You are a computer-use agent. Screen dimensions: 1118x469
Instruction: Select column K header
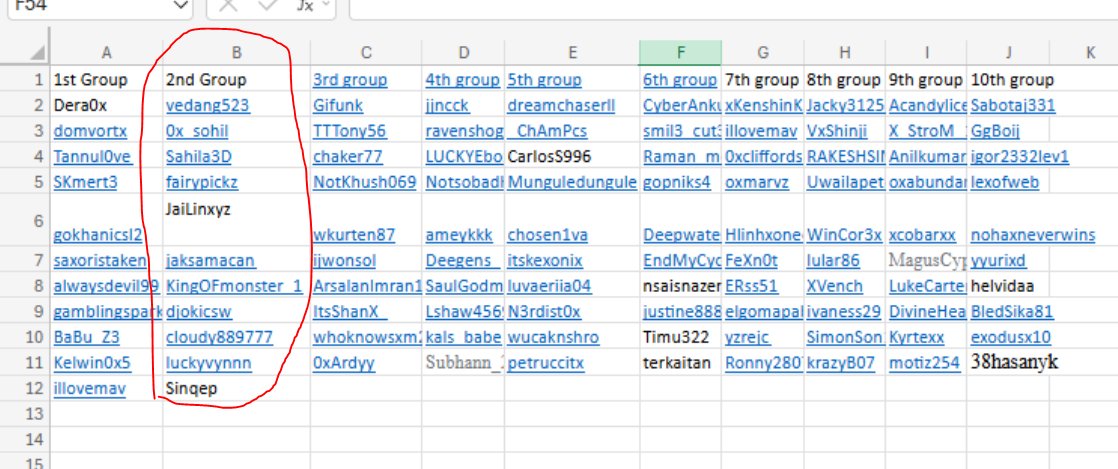click(1089, 52)
